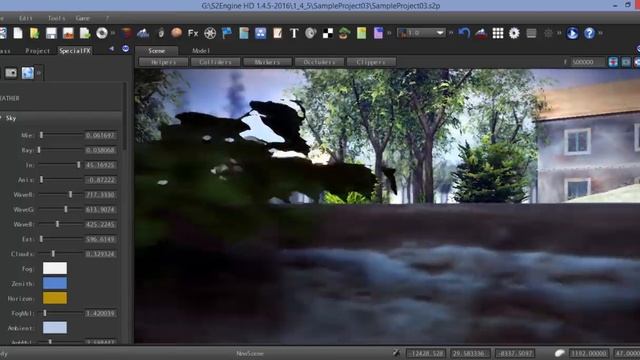Toggle the Colliders button
This screenshot has width=640, height=360.
click(216, 62)
